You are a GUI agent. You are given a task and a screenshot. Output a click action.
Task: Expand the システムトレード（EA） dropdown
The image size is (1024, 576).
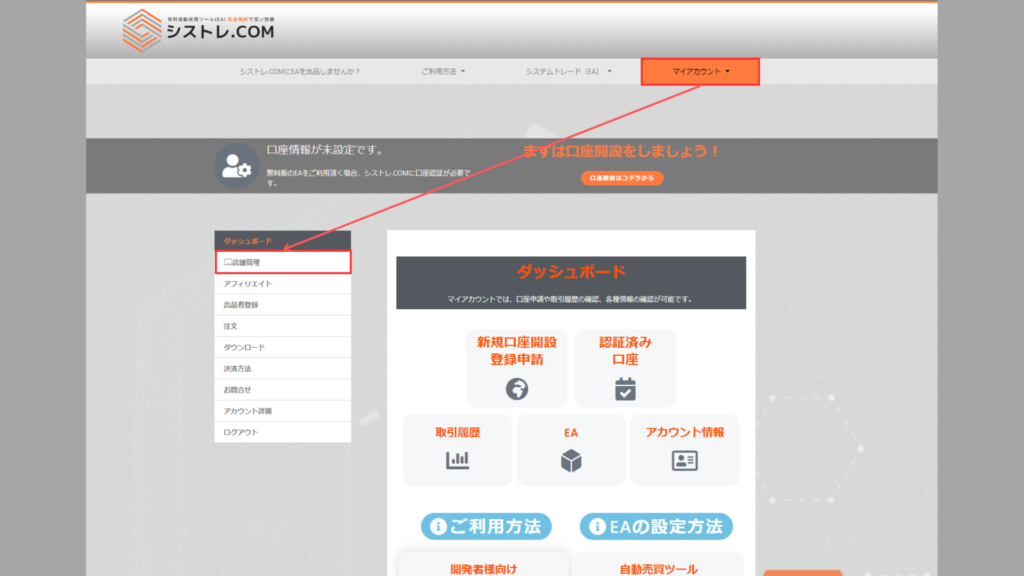[569, 72]
